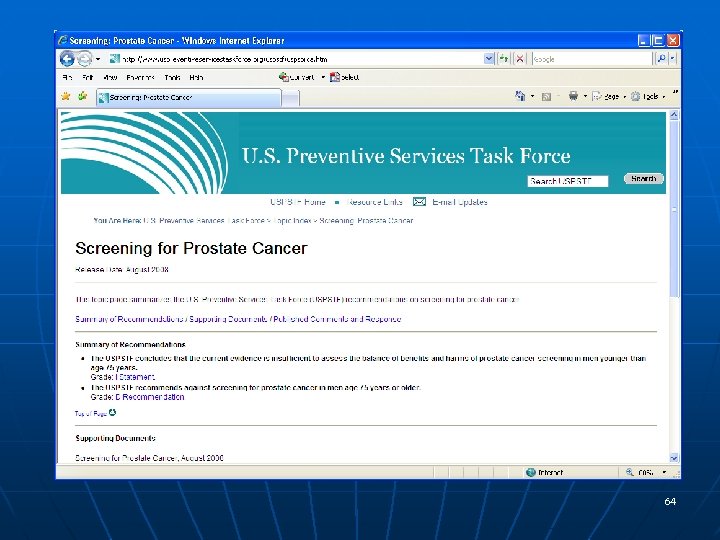
Task: Click the Release Date August 2008 text
Action: pos(122,270)
